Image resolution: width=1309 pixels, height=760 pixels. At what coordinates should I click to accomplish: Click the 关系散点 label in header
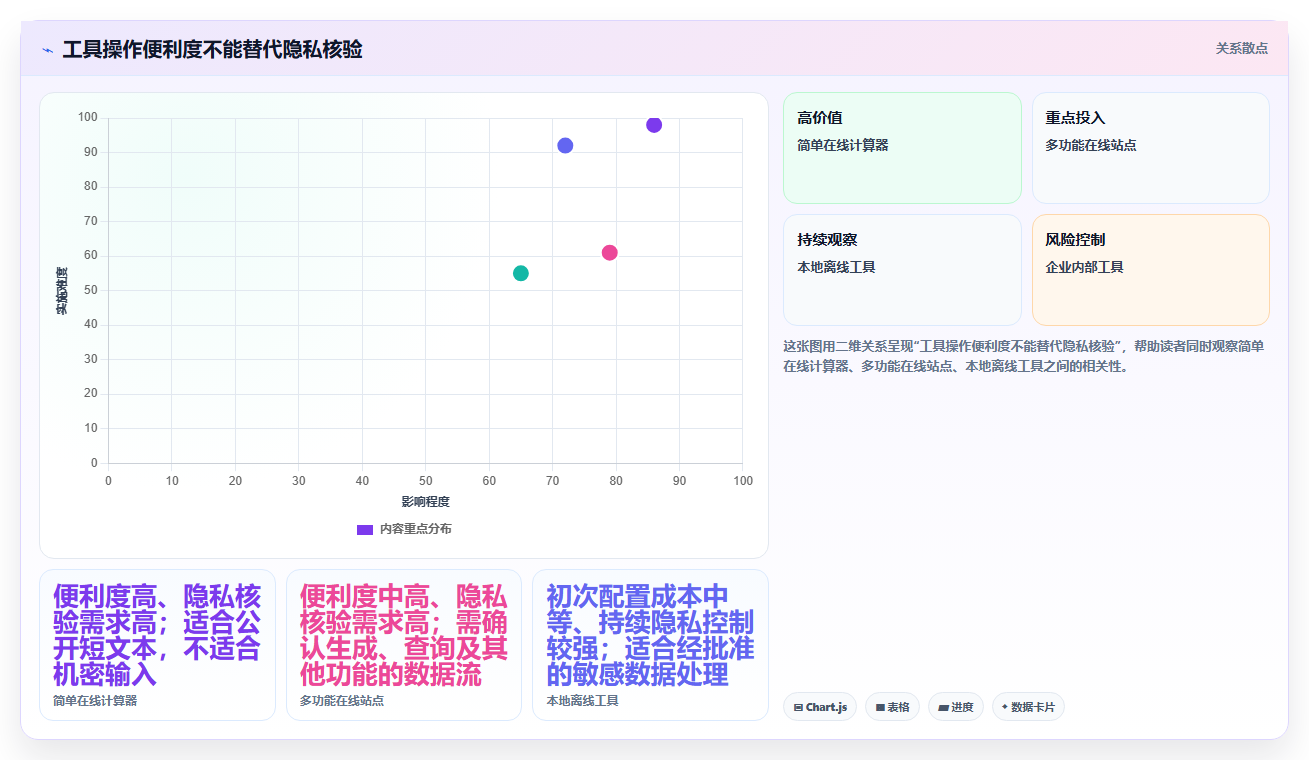[1241, 48]
